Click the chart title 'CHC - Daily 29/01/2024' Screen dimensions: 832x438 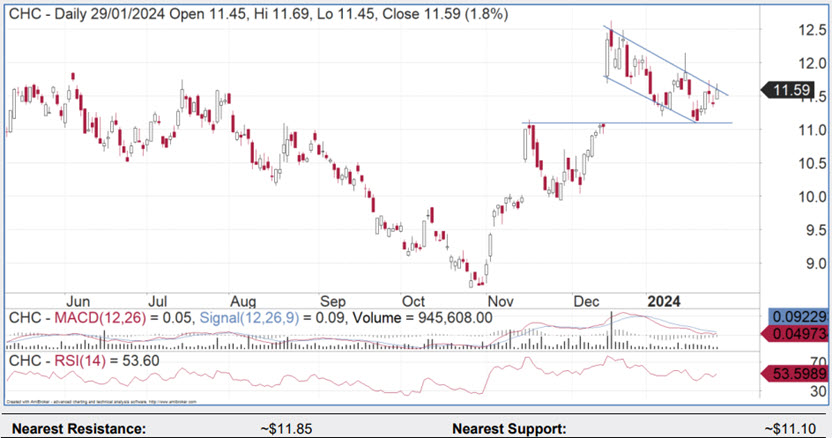pos(87,14)
